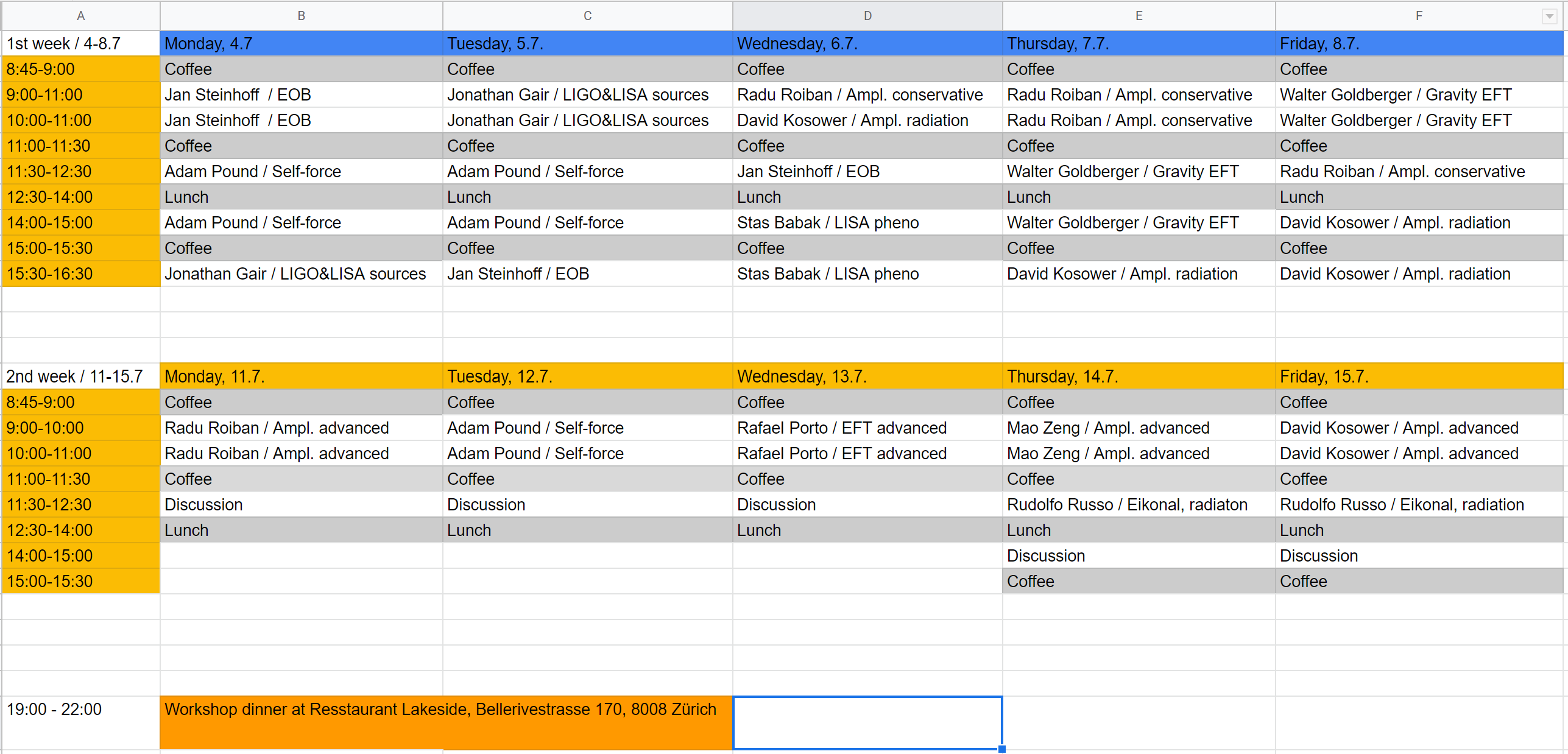Select Friday 'Radu Roiban / Ampl. conservative' cell

point(1419,172)
